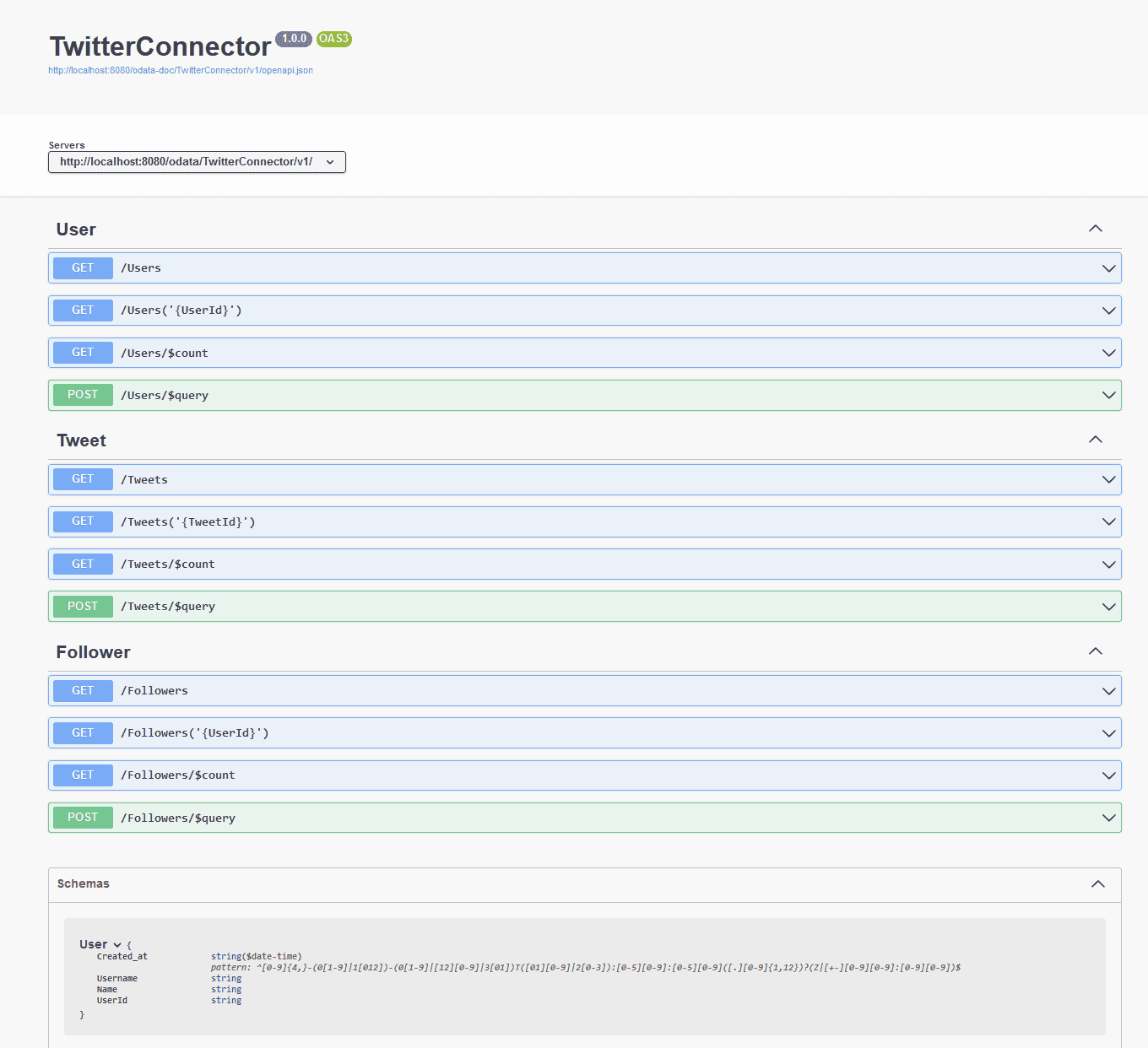
Task: Click the TwitterConnector title
Action: tap(160, 46)
